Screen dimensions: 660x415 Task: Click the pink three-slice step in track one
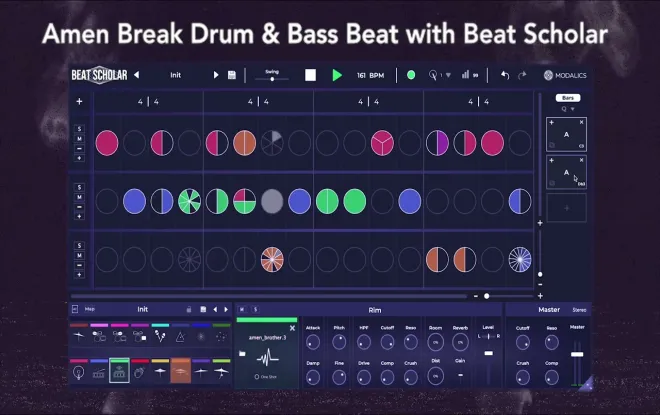point(382,143)
